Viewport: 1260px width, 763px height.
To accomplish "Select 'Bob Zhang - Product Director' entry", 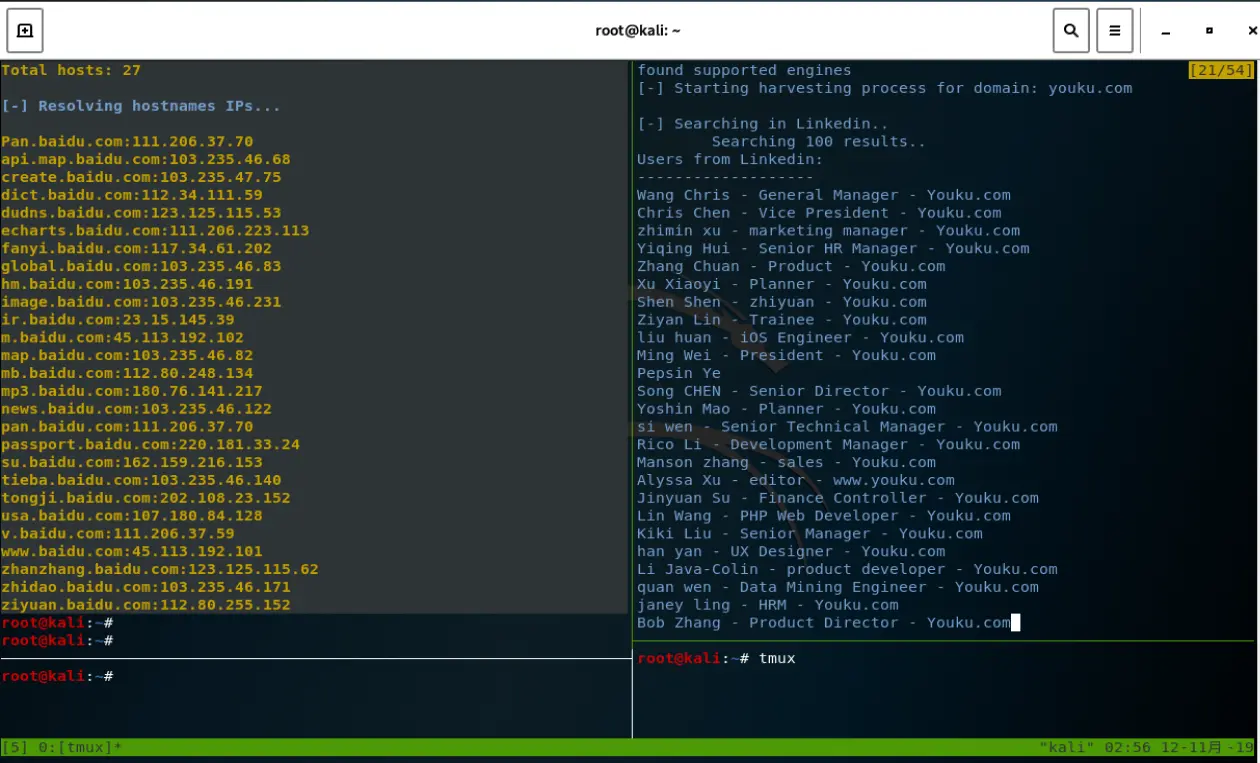I will pos(824,623).
